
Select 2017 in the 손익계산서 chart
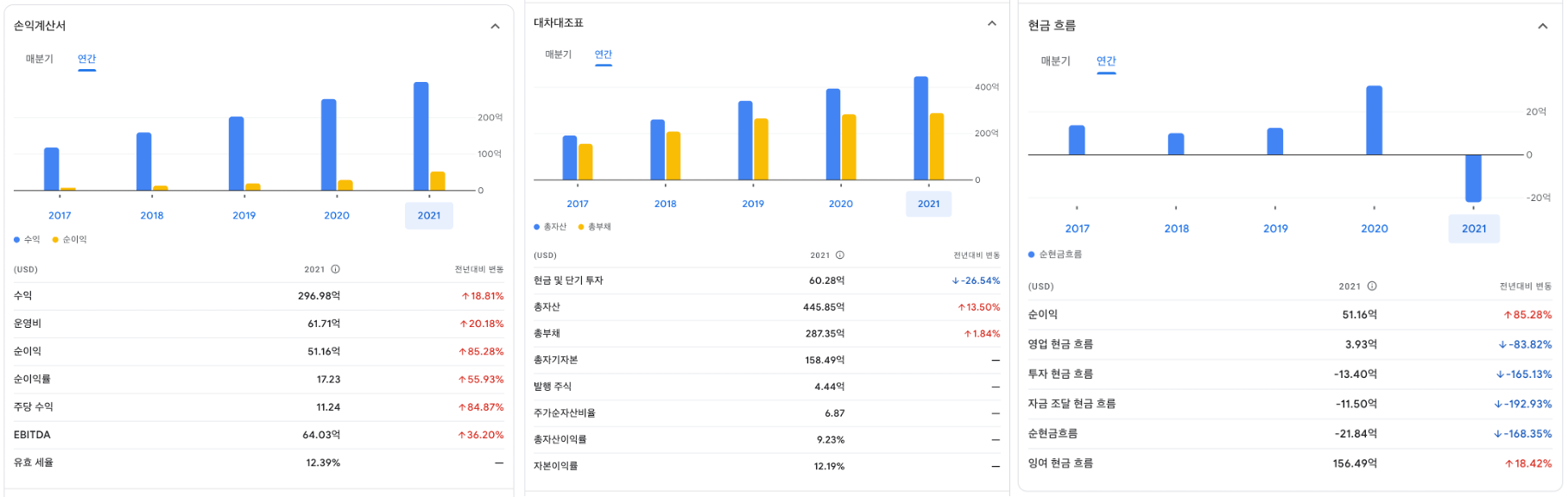pyautogui.click(x=60, y=216)
